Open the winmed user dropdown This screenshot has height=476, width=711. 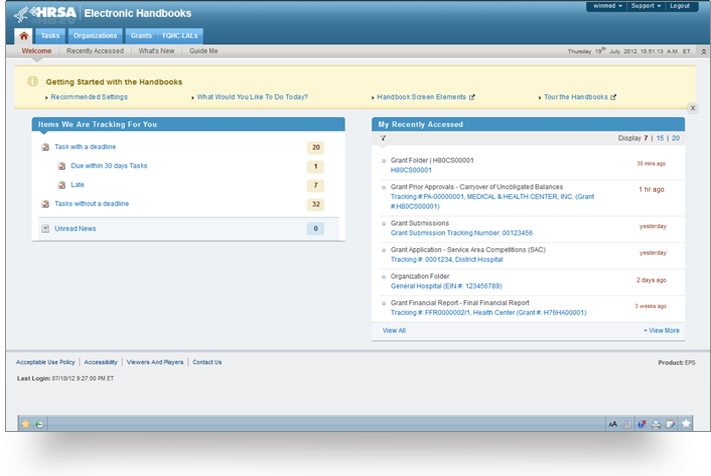(604, 6)
